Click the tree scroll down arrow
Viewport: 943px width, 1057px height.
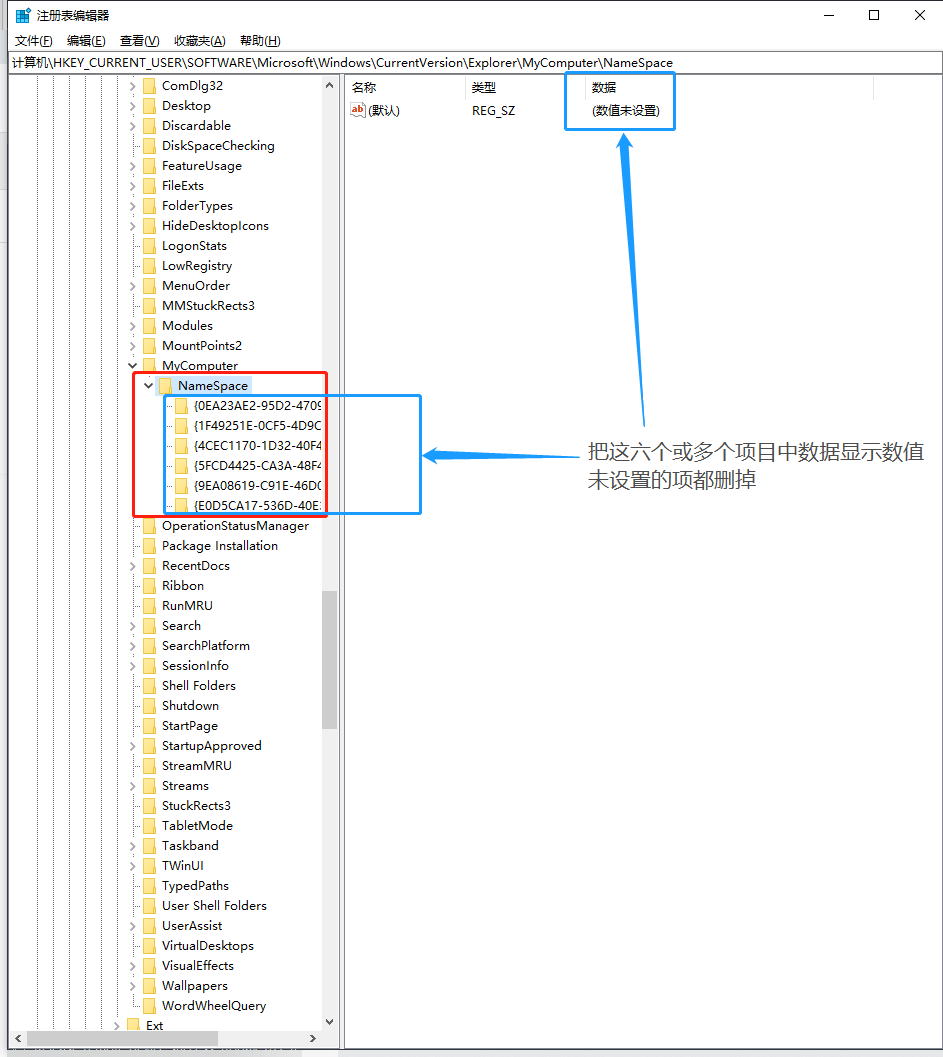pos(329,1022)
